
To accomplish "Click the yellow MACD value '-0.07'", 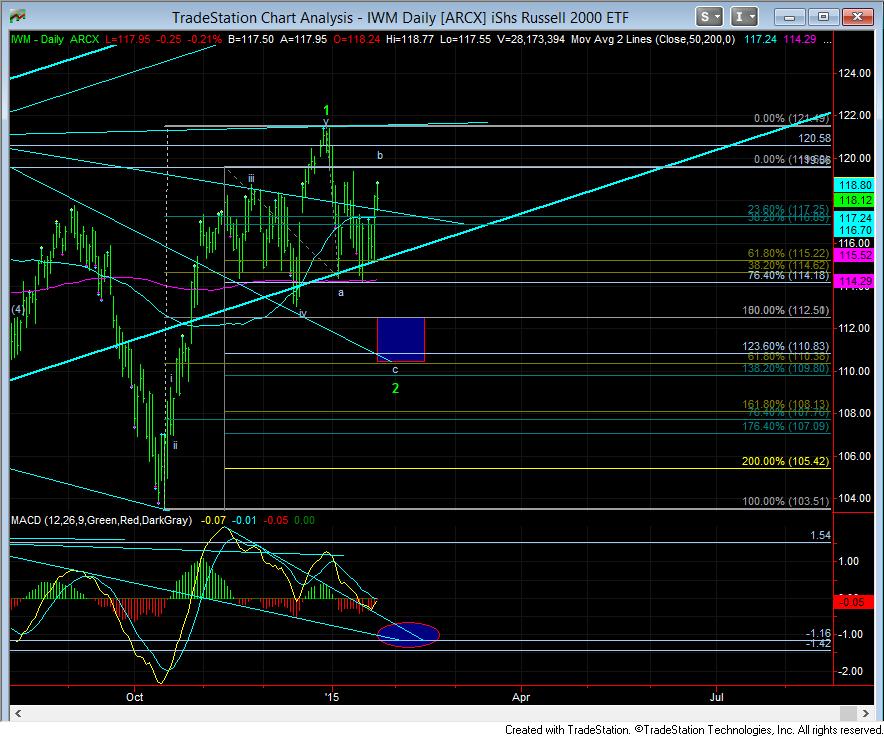I will click(214, 520).
